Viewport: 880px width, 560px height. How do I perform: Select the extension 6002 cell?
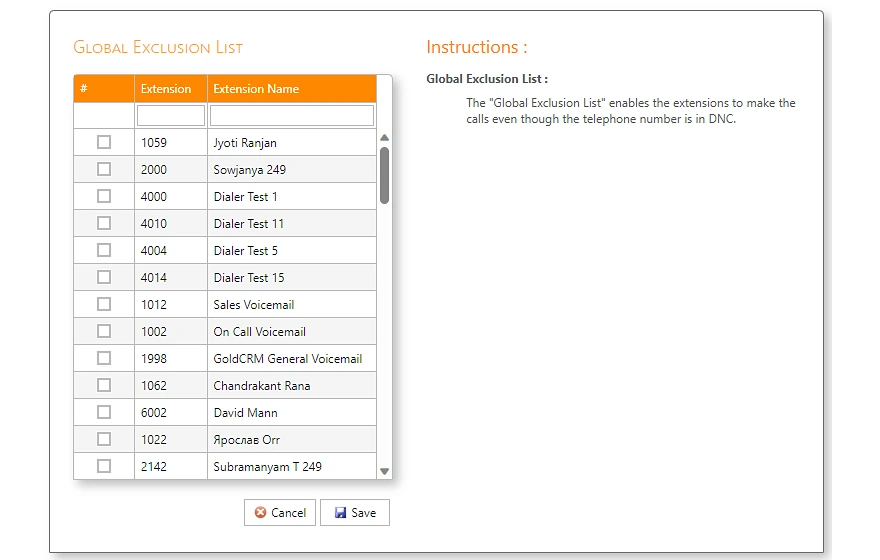(x=171, y=412)
